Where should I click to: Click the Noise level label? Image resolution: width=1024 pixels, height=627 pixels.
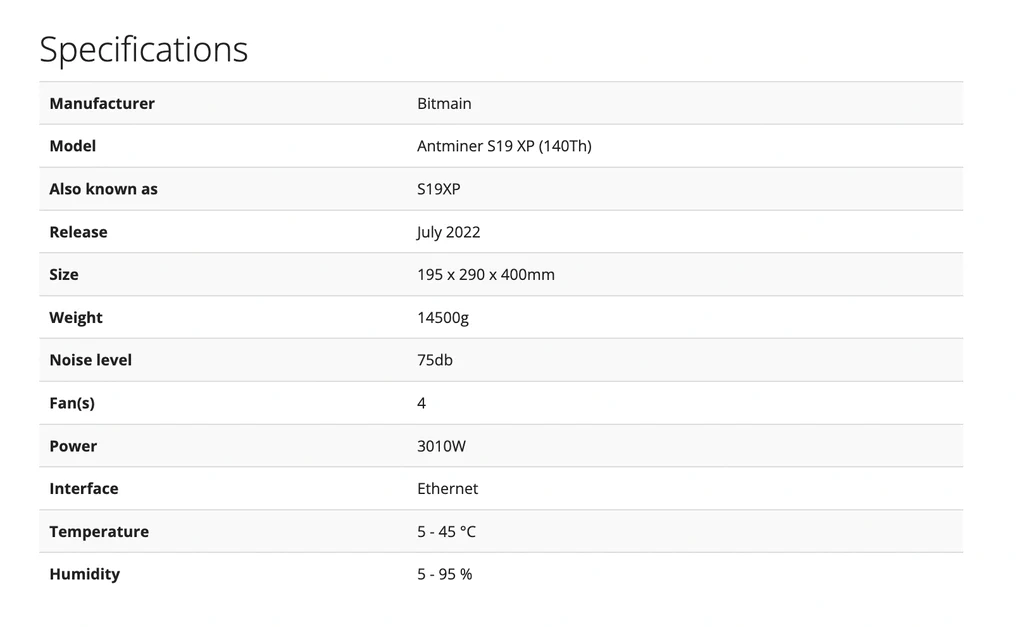click(90, 360)
